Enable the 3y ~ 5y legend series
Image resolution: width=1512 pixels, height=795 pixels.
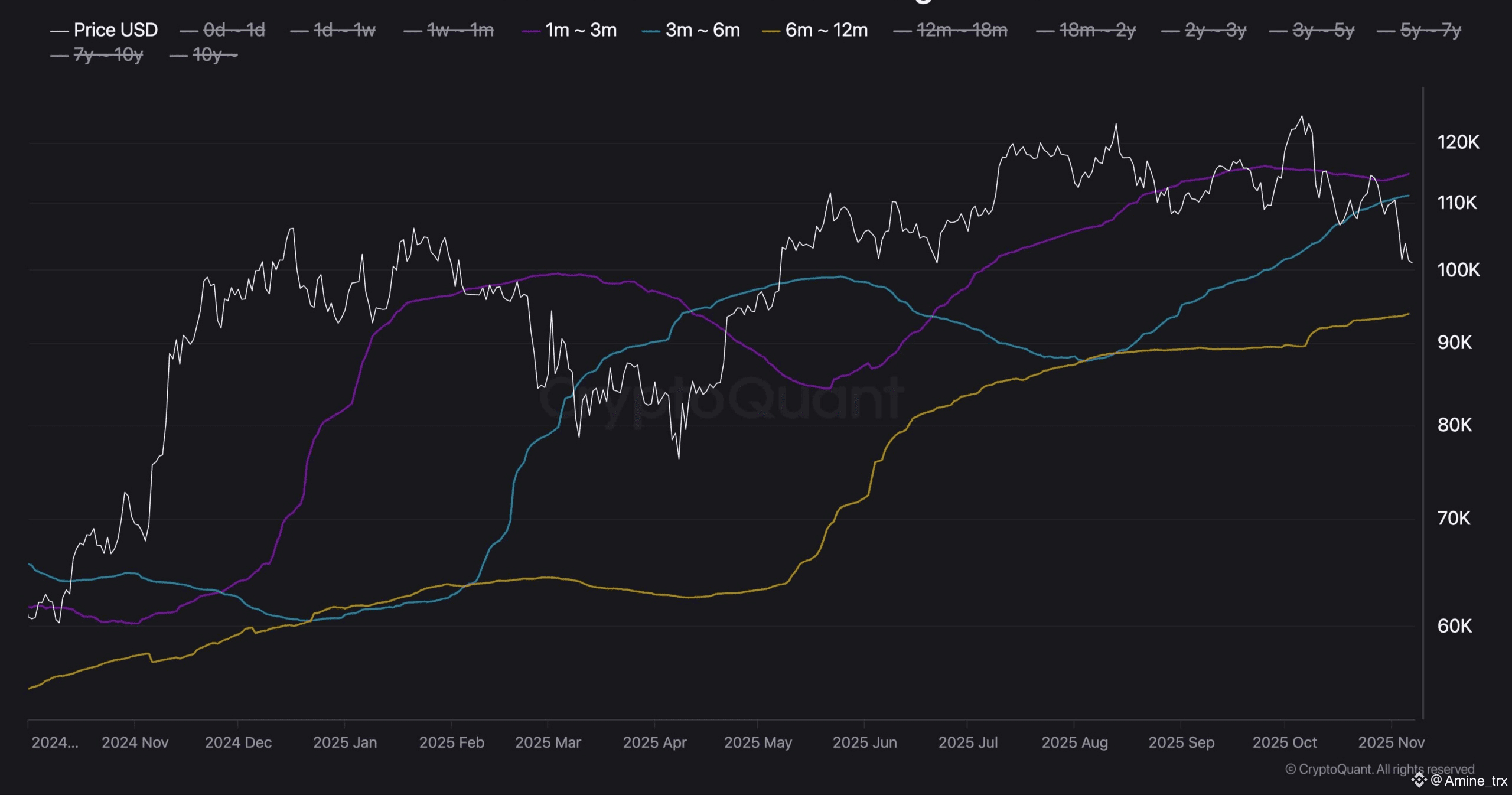point(1322,30)
